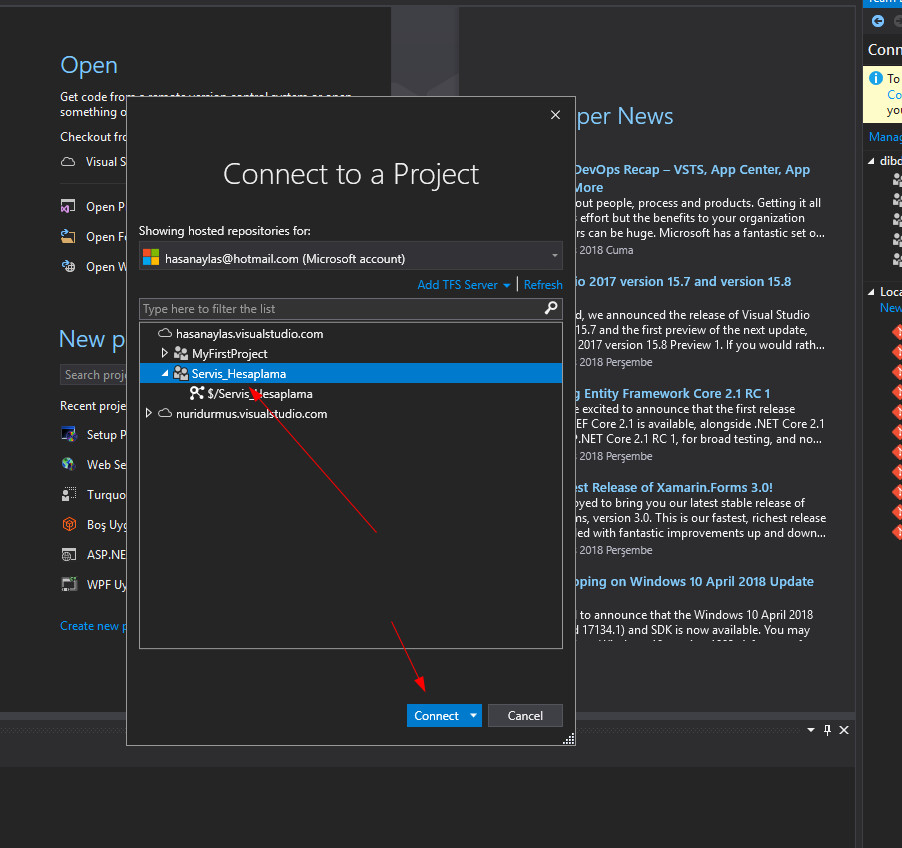Expand the MyFirstProject node
Screen dimensions: 902x848
pyautogui.click(x=165, y=353)
